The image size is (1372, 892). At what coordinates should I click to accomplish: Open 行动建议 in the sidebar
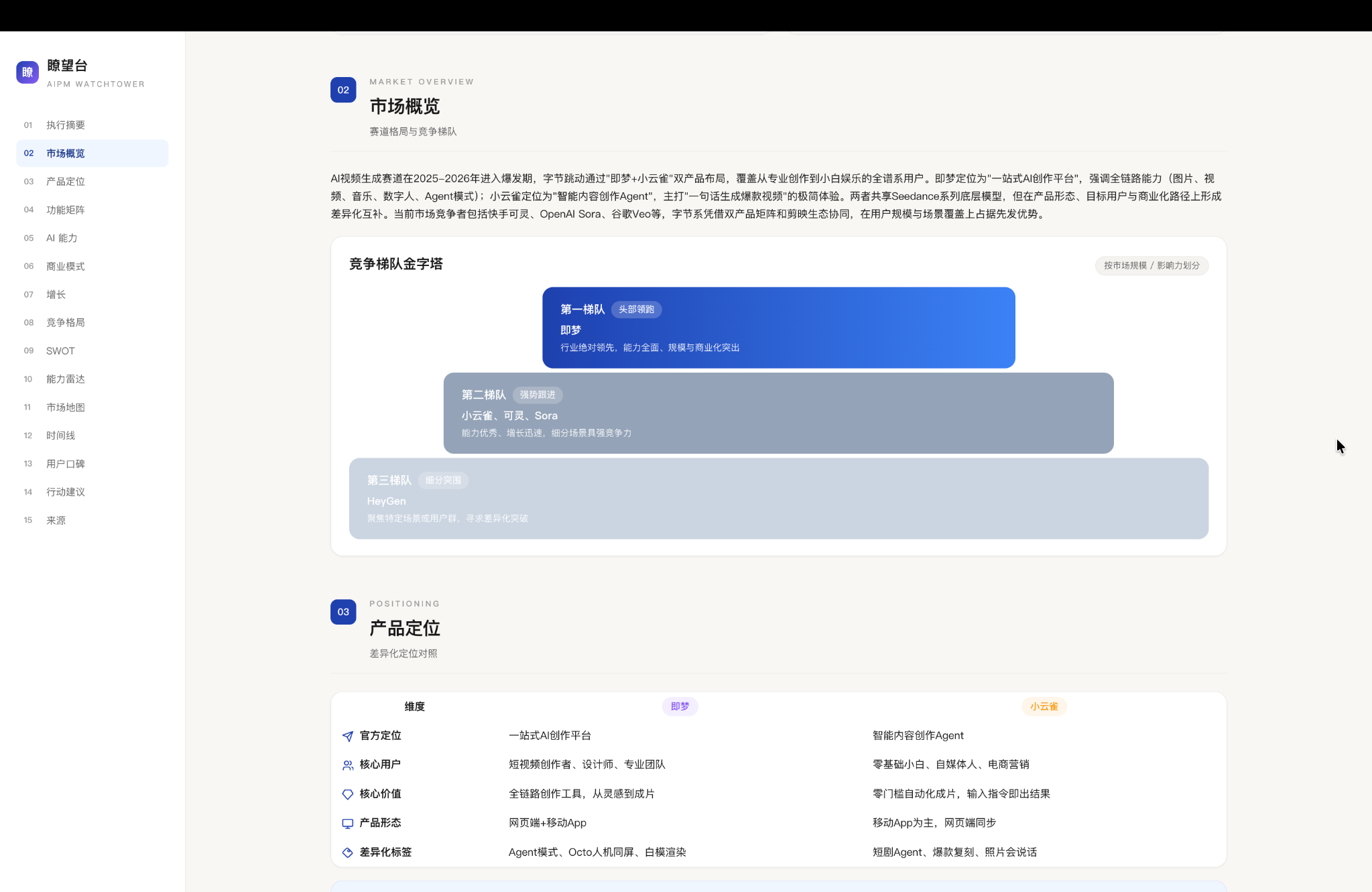point(92,492)
